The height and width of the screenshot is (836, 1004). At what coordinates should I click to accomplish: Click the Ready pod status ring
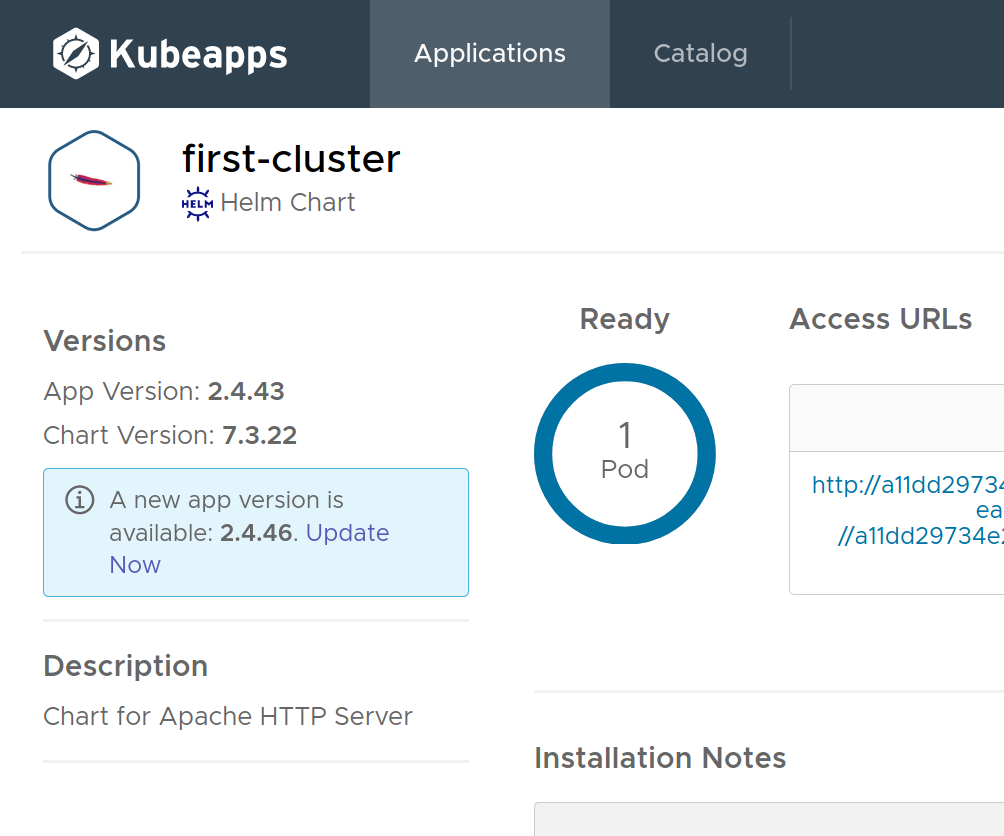click(625, 454)
